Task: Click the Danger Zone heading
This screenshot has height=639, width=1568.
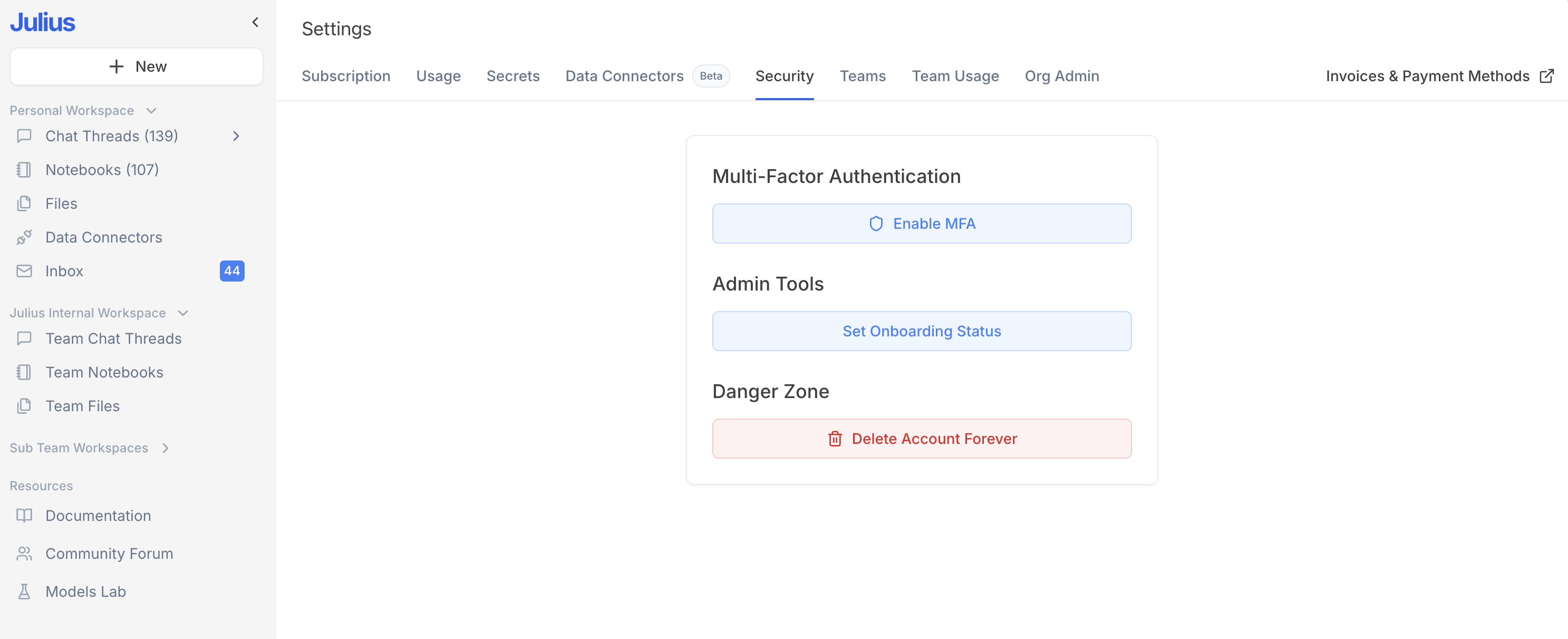Action: pyautogui.click(x=771, y=391)
